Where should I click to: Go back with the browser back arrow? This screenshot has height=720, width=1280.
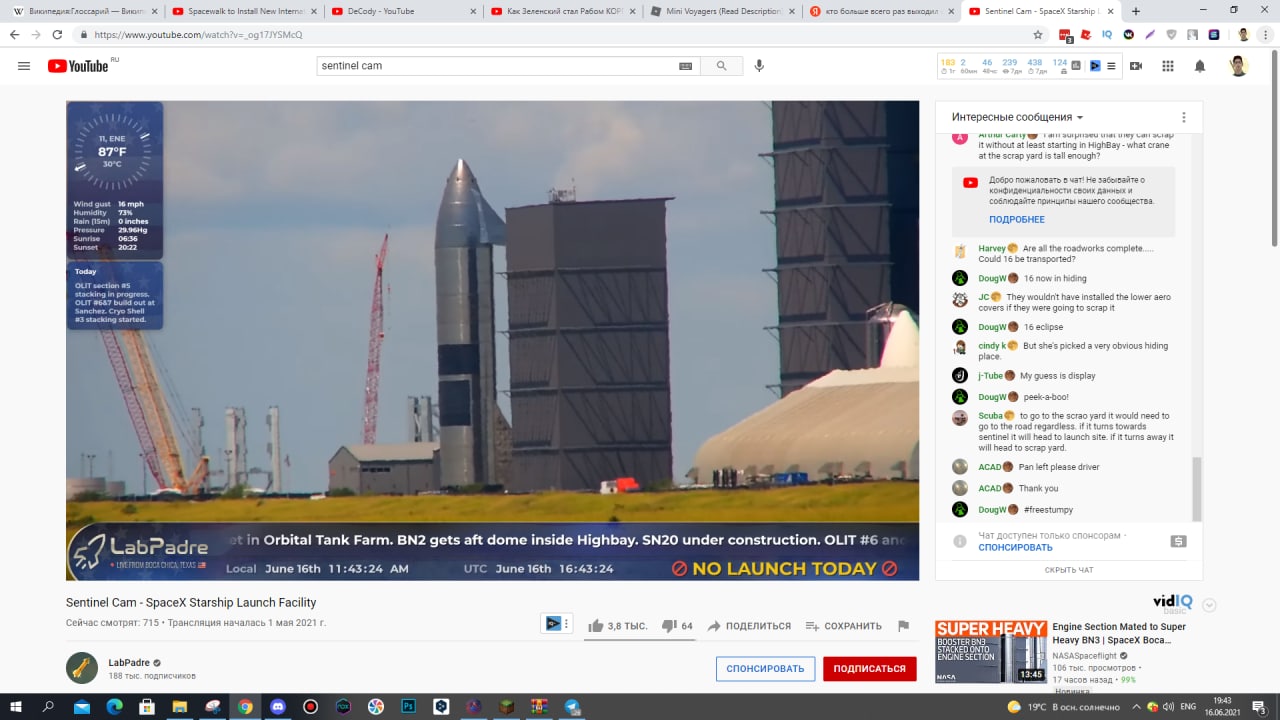pyautogui.click(x=14, y=34)
